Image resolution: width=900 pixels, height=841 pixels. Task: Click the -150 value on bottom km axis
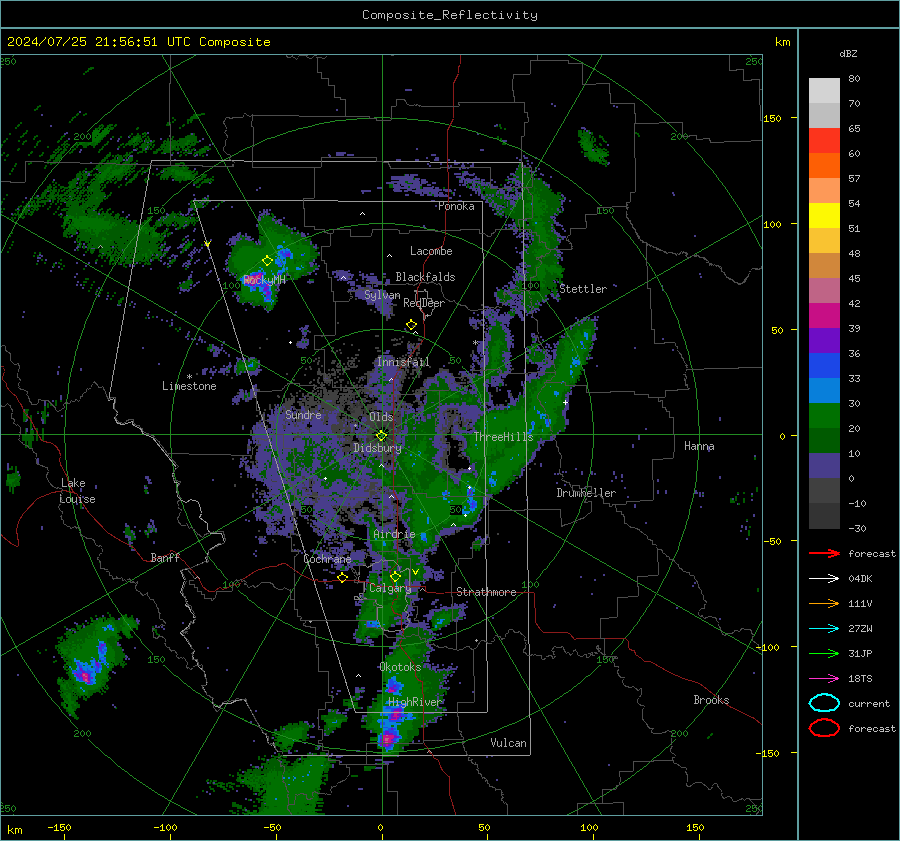[x=59, y=828]
